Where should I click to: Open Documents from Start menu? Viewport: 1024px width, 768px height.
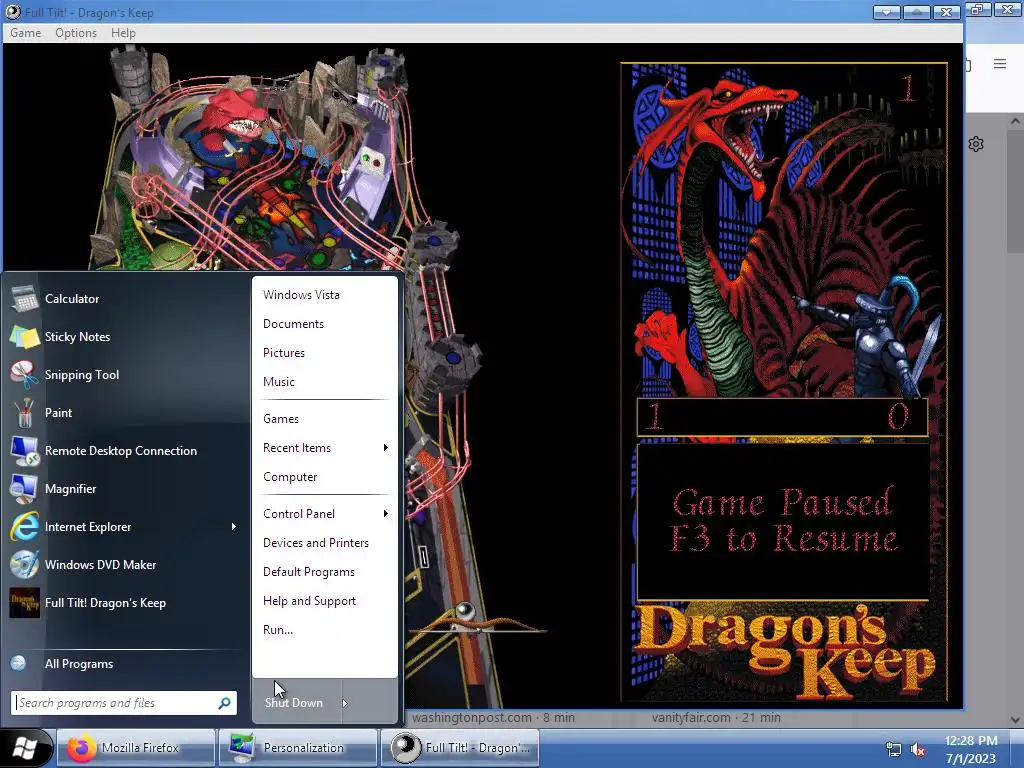pos(293,324)
